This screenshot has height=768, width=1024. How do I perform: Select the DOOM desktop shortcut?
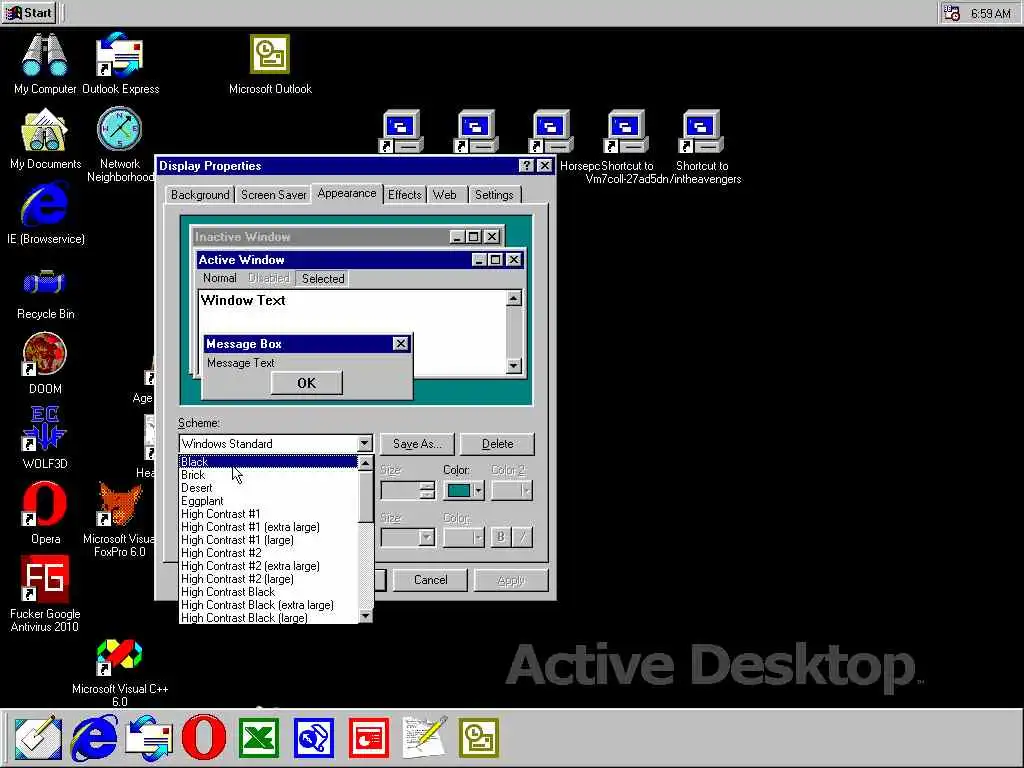coord(44,363)
